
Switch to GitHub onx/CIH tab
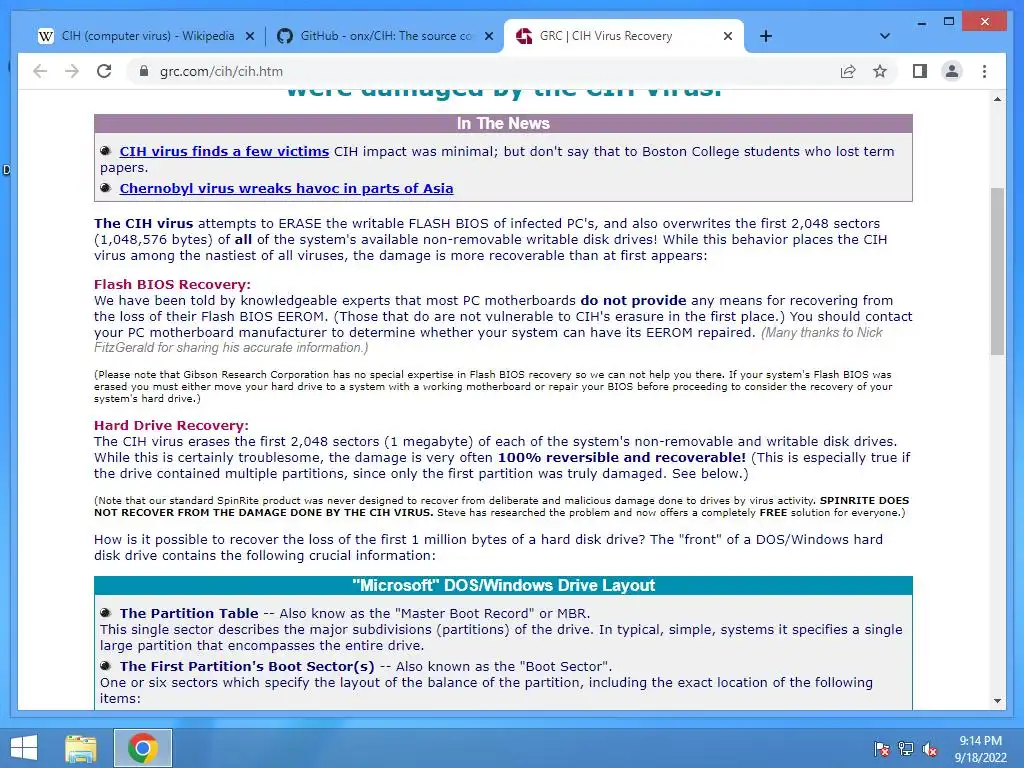coord(385,36)
